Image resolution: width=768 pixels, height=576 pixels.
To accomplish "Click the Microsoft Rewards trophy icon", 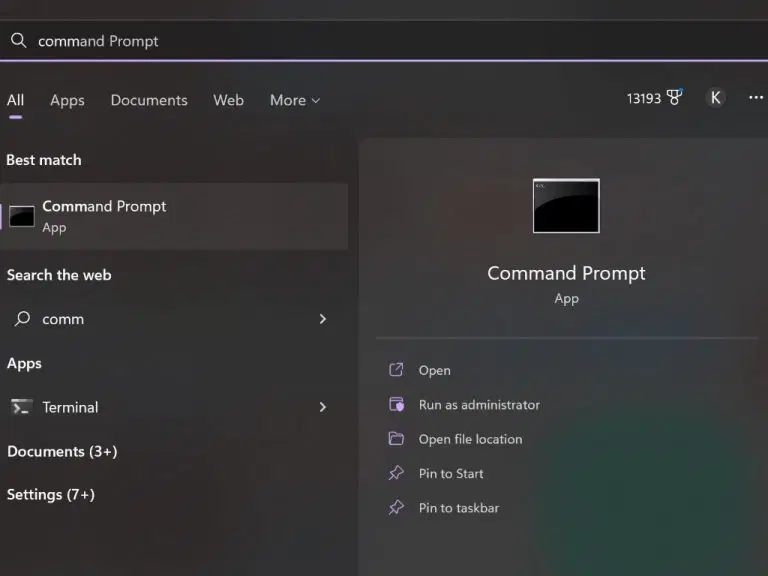I will point(674,97).
